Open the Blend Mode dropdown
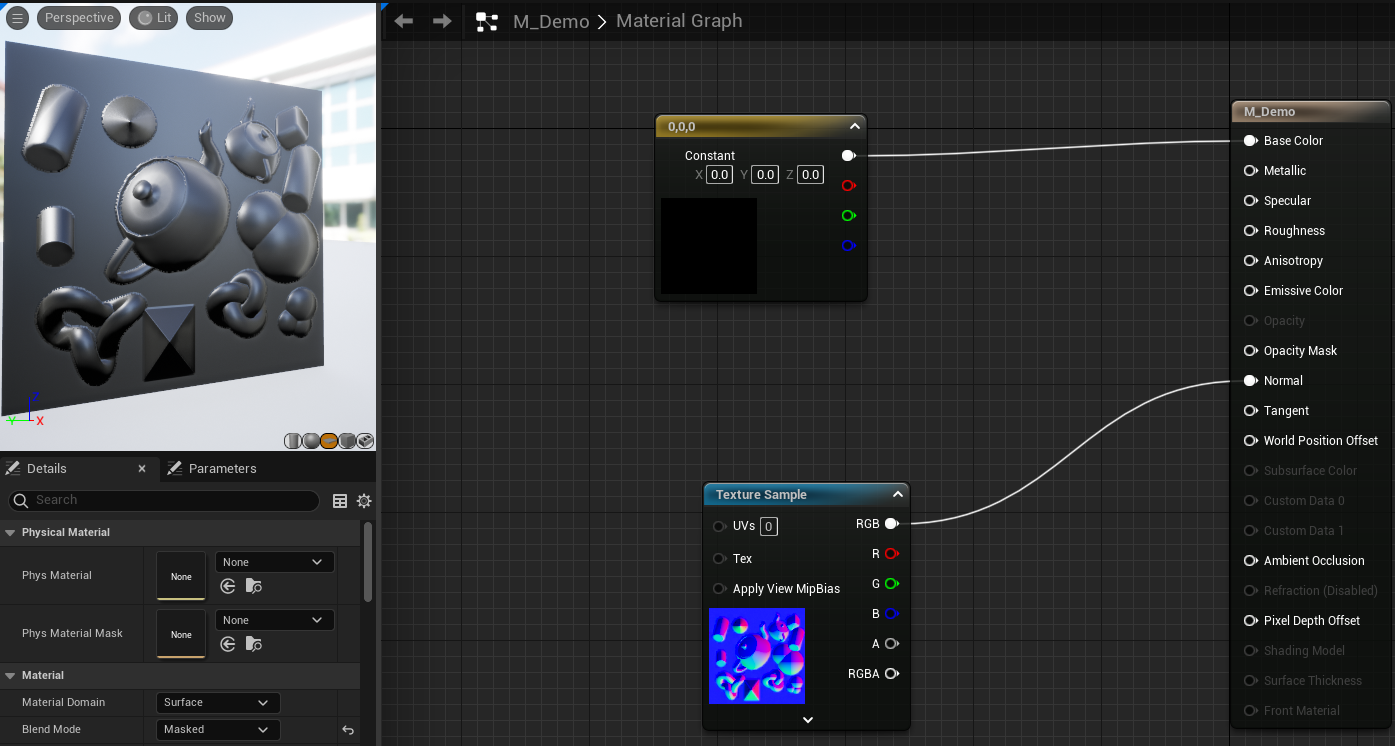 (218, 730)
